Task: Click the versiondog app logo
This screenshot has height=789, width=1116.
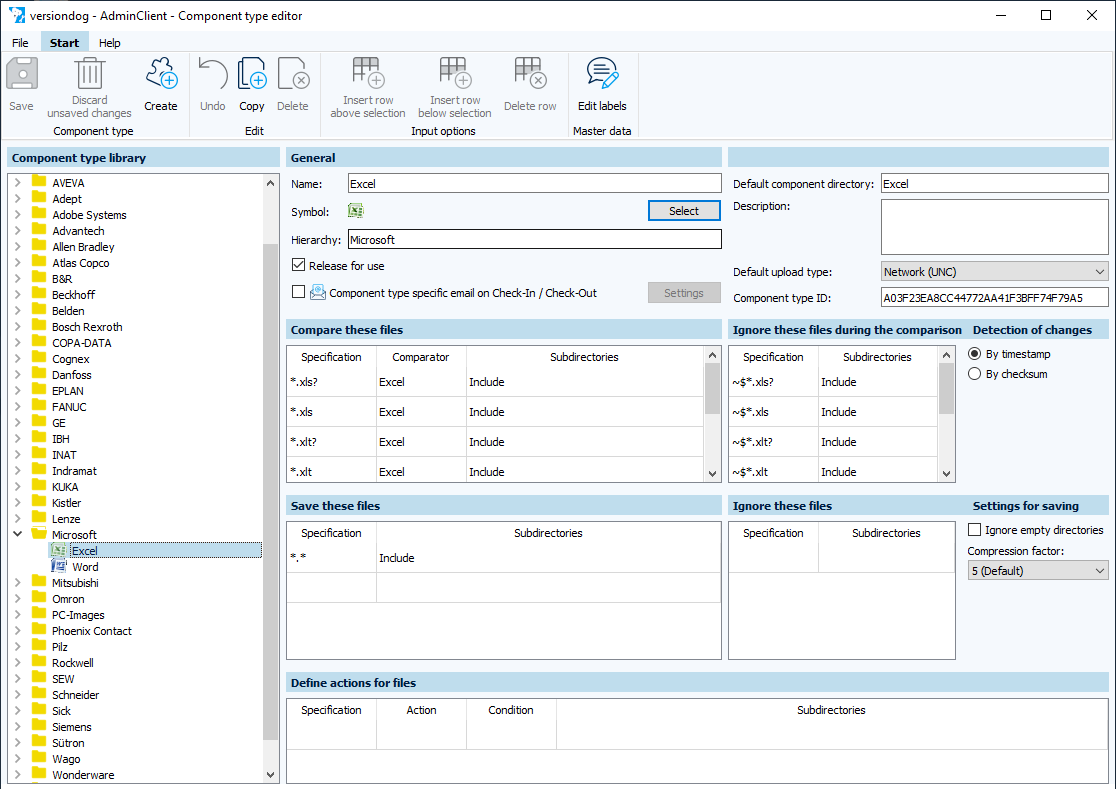Action: 16,15
